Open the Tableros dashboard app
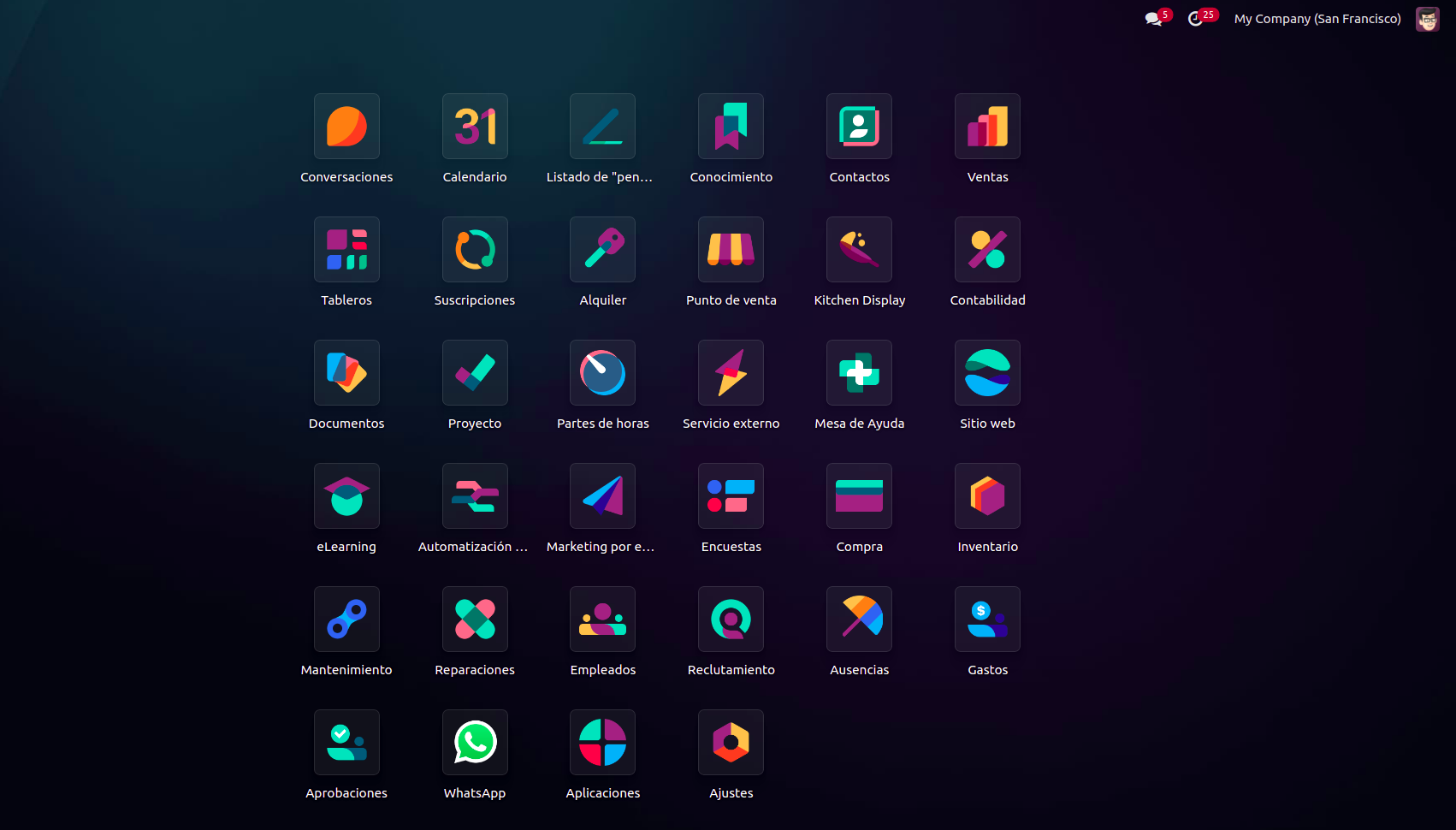Screen dimensions: 1456x830 (x=346, y=250)
